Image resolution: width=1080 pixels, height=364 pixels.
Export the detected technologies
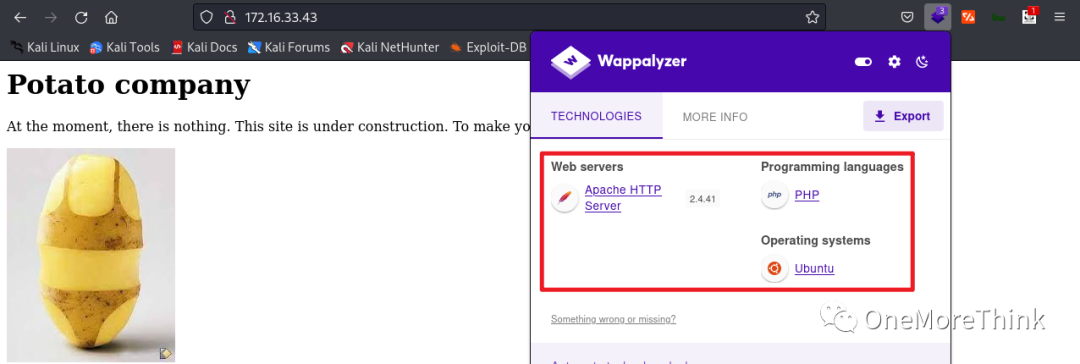tap(903, 116)
